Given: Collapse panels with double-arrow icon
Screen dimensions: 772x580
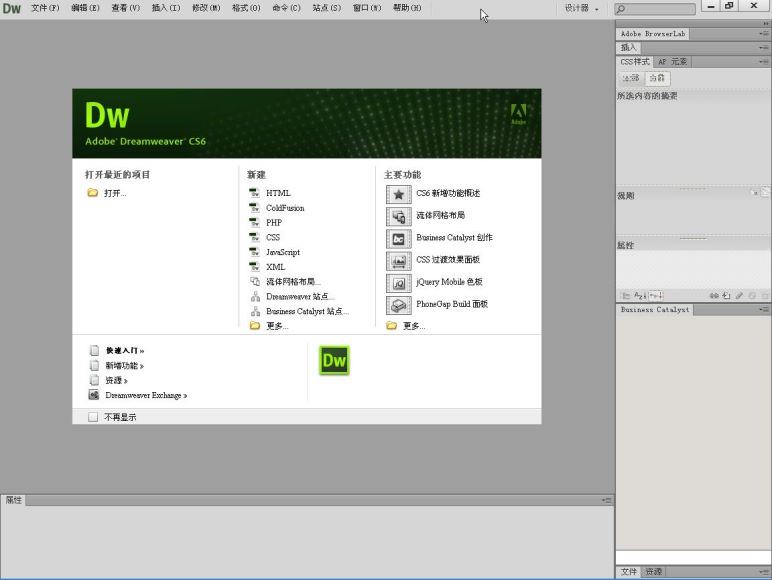Looking at the screenshot, I should [765, 23].
